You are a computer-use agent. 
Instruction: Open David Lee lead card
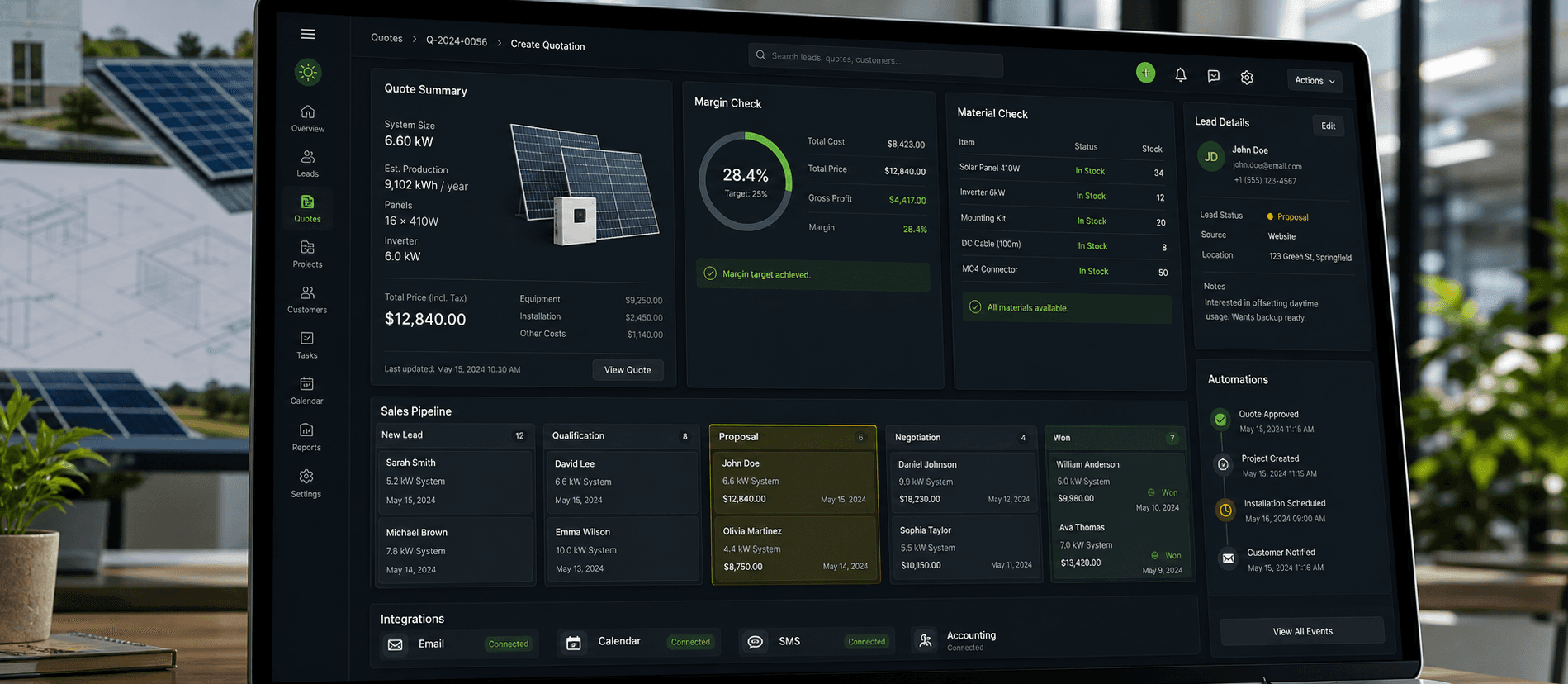click(623, 483)
